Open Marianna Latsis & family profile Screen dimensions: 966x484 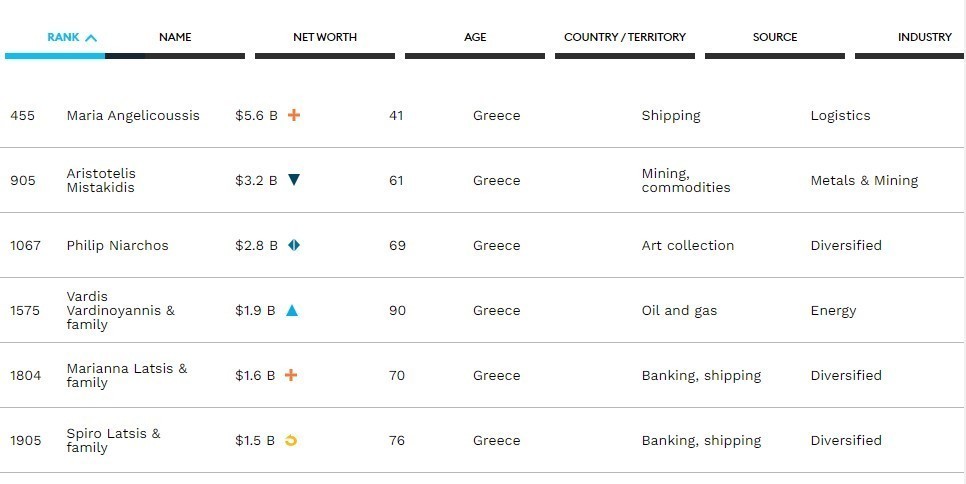pyautogui.click(x=126, y=375)
